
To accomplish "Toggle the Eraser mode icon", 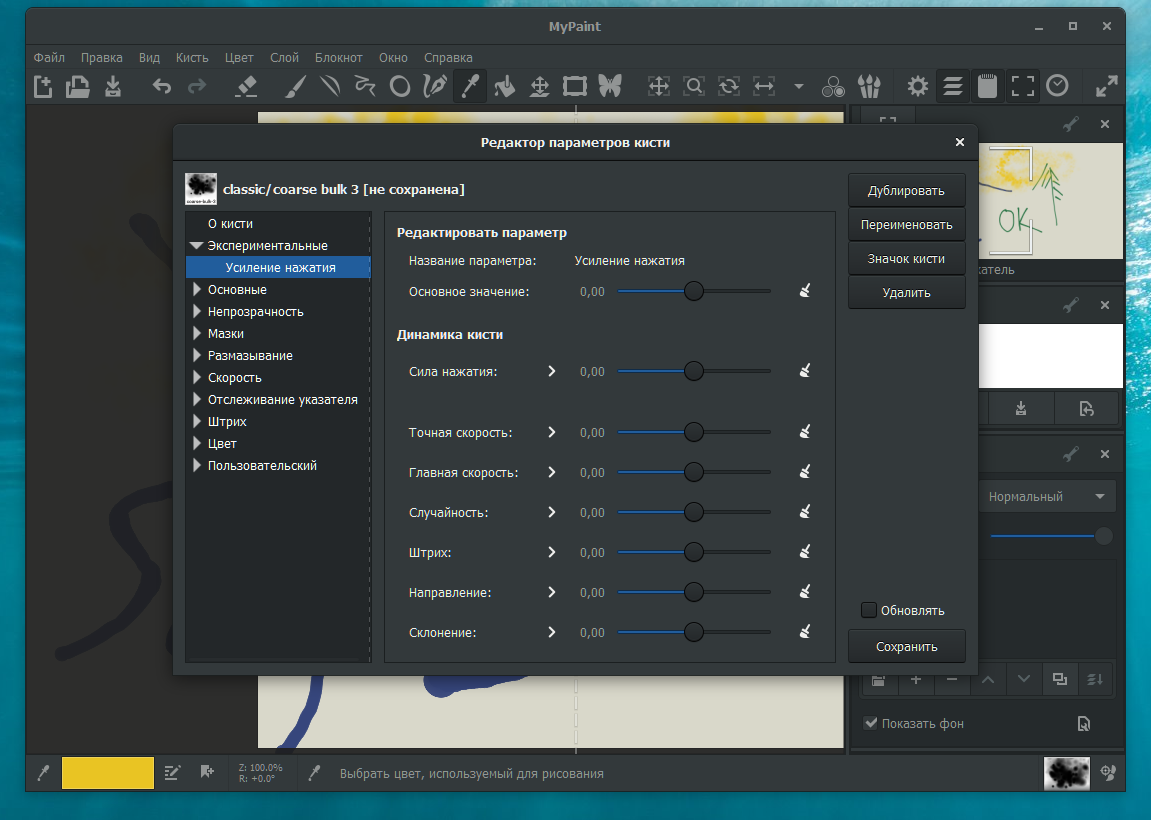I will [x=246, y=87].
